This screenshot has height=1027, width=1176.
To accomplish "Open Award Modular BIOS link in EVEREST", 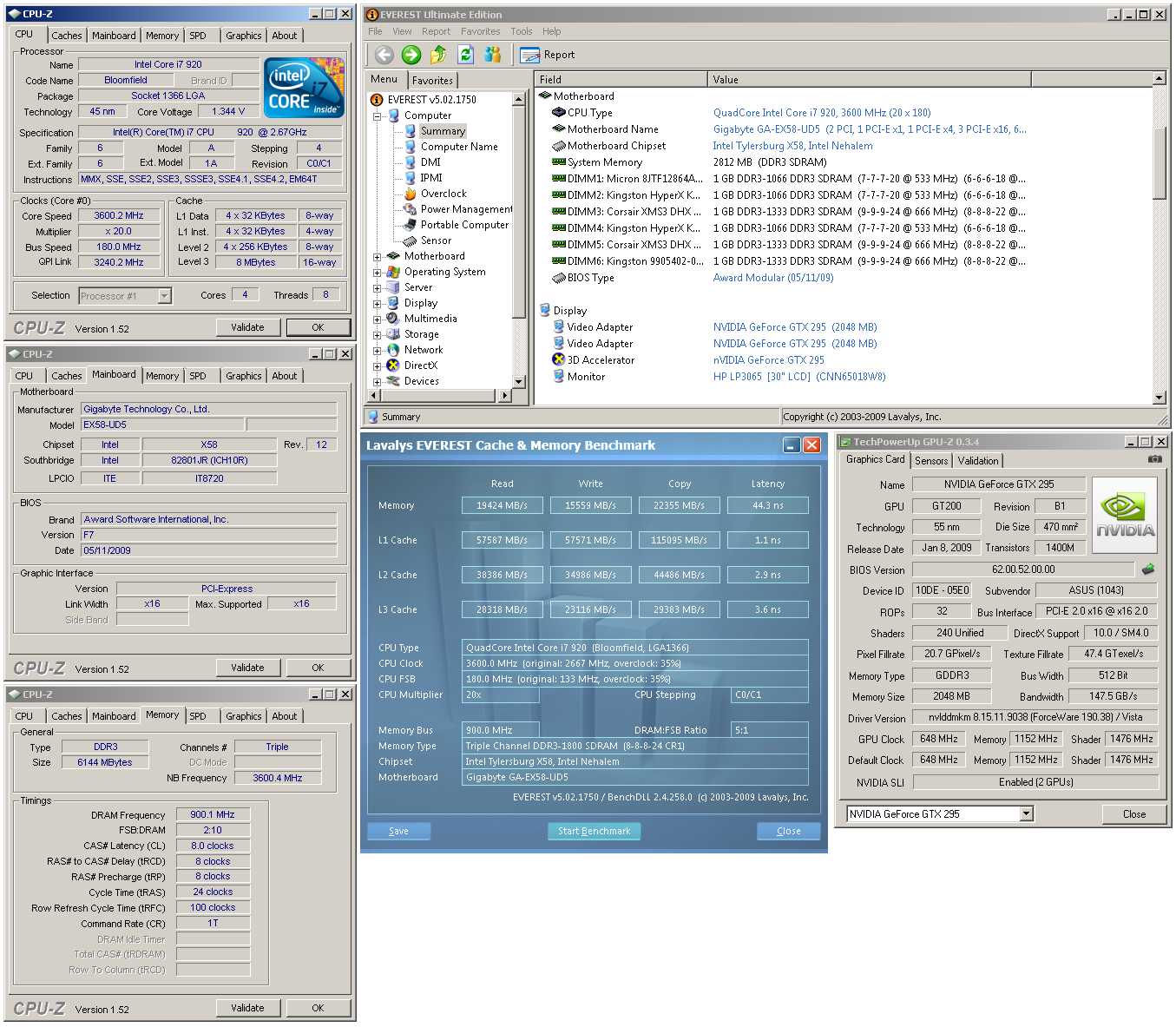I will click(773, 278).
